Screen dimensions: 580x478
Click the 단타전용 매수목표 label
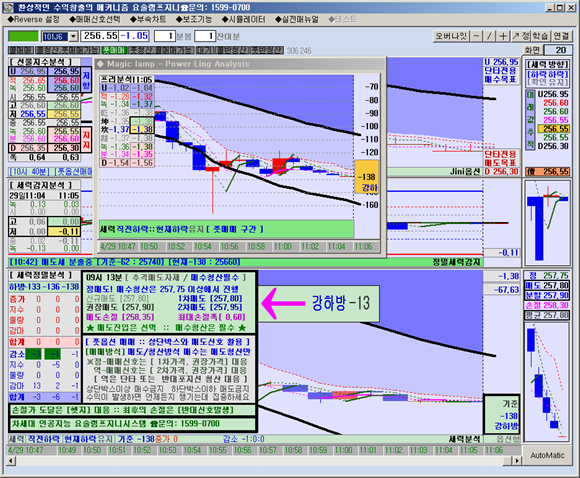pyautogui.click(x=501, y=75)
